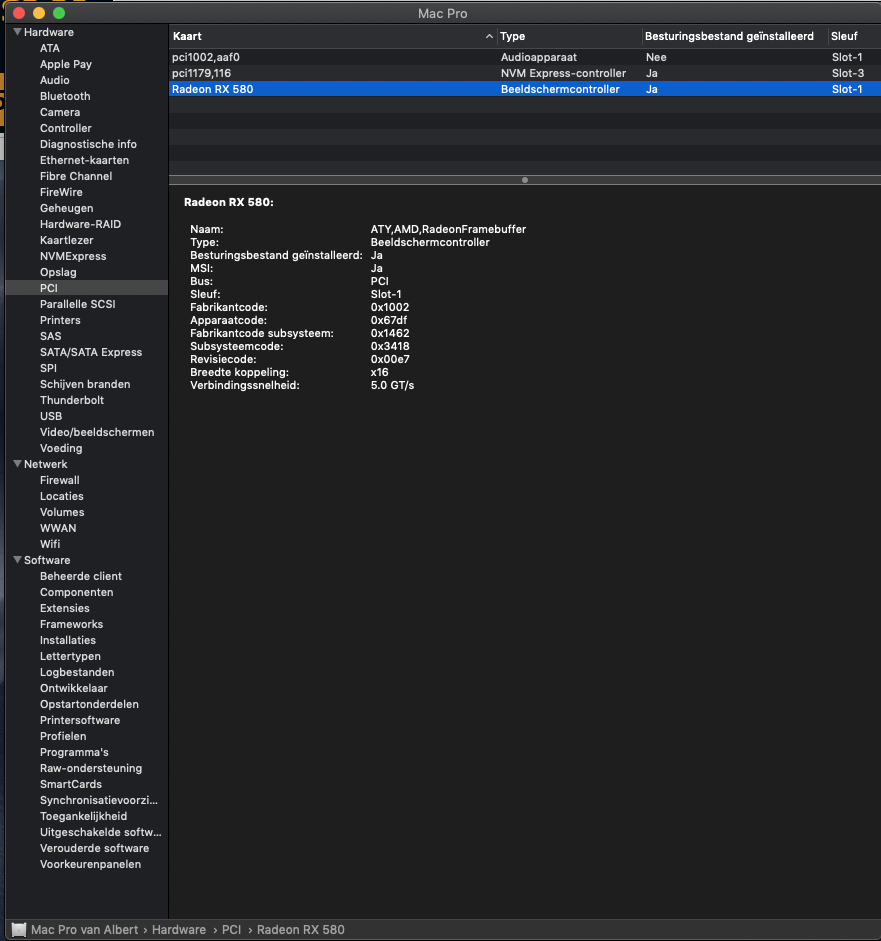Select Volumes under Netwerk
This screenshot has height=941, width=881.
pos(62,512)
